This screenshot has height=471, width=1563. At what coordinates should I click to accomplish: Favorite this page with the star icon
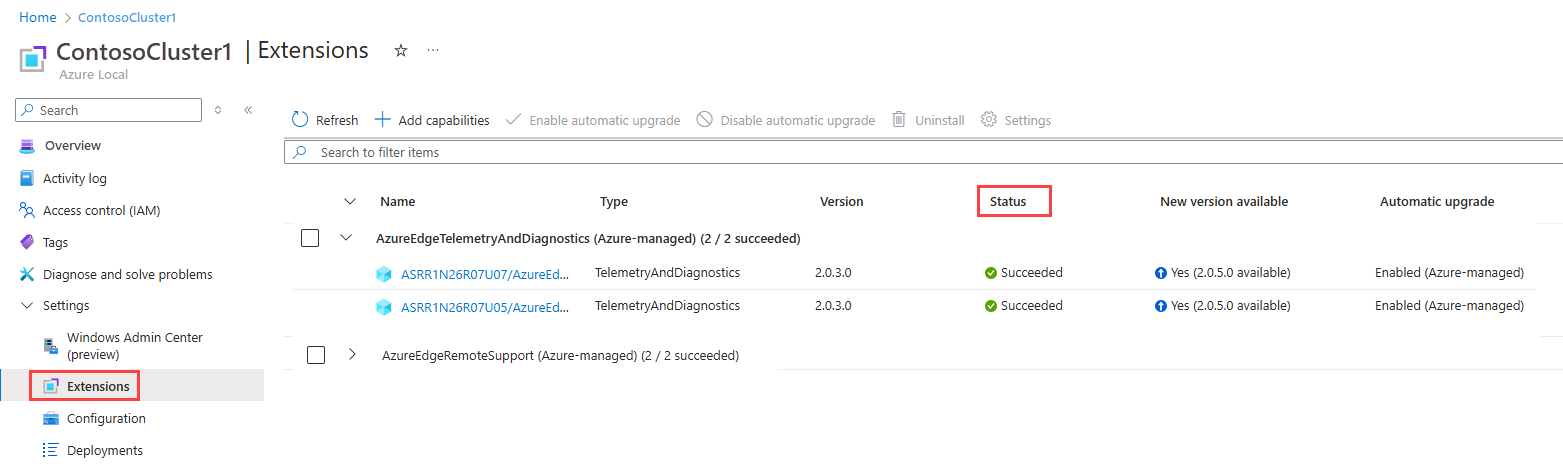pos(401,50)
